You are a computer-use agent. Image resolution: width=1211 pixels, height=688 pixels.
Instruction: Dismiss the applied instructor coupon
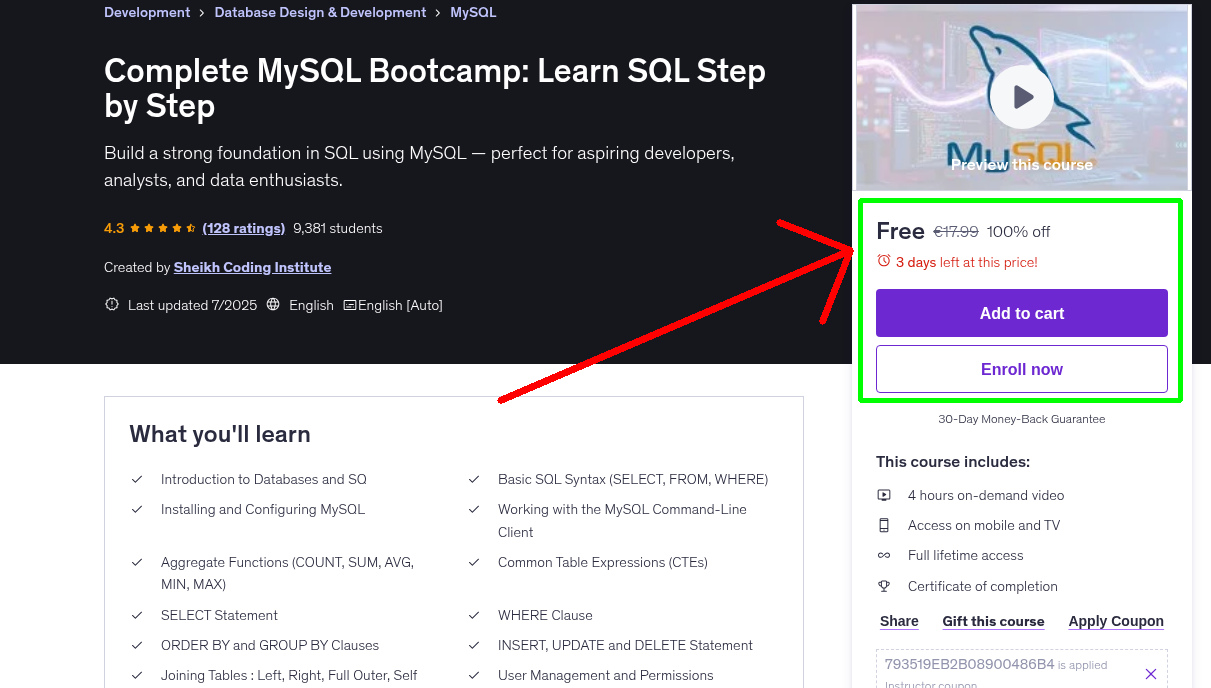point(1151,673)
